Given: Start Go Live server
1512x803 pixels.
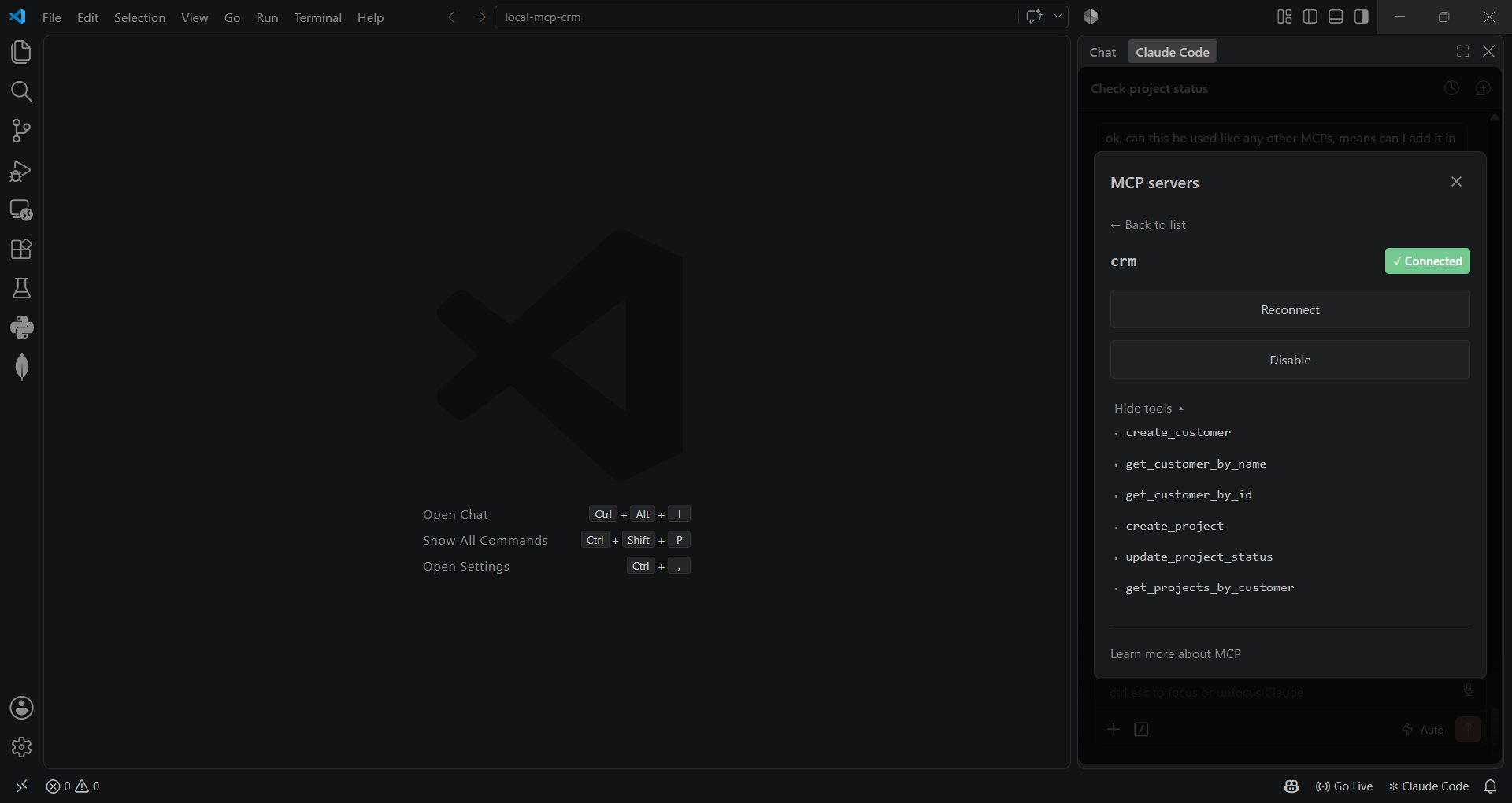Looking at the screenshot, I should click(1344, 786).
